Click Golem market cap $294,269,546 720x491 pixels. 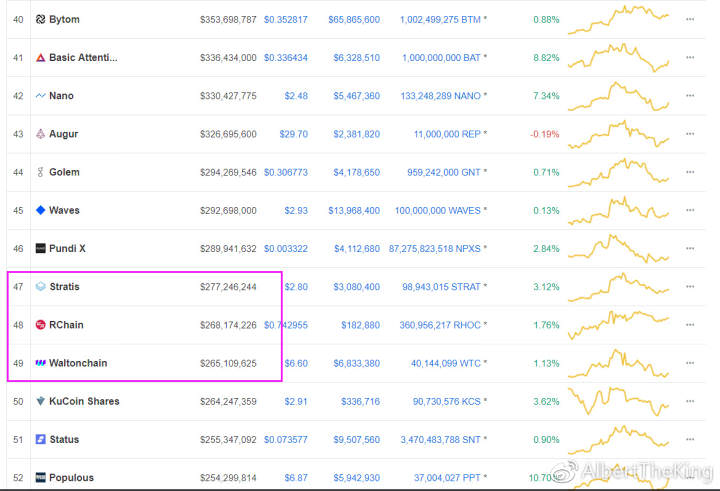tap(228, 172)
